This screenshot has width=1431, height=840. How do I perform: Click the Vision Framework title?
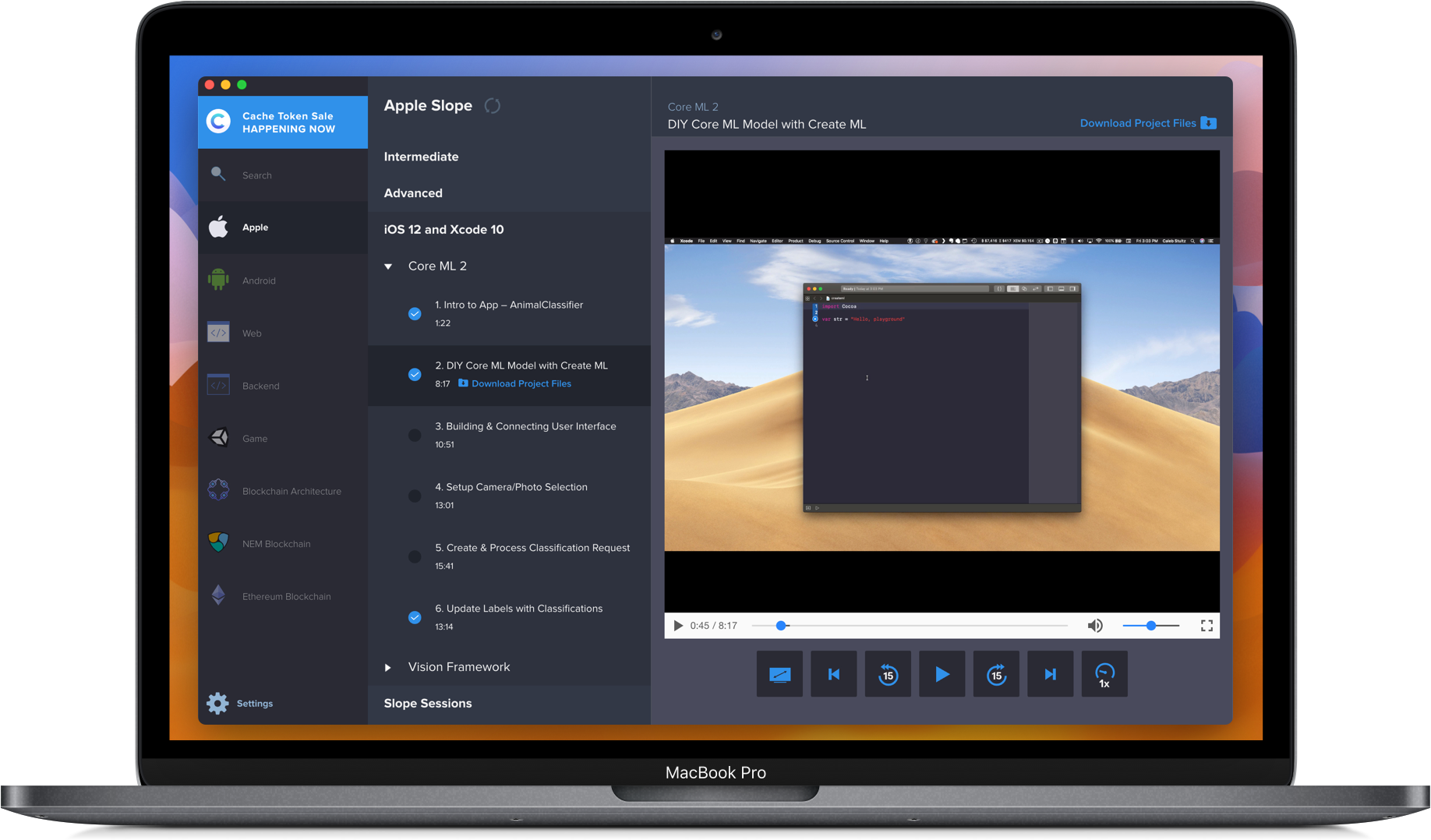[459, 667]
